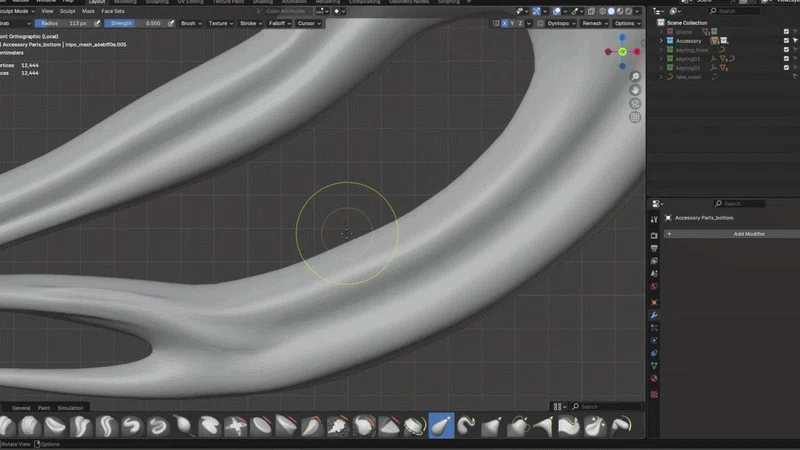This screenshot has width=800, height=450.
Task: Open the Falloff dropdown panel
Action: 280,23
